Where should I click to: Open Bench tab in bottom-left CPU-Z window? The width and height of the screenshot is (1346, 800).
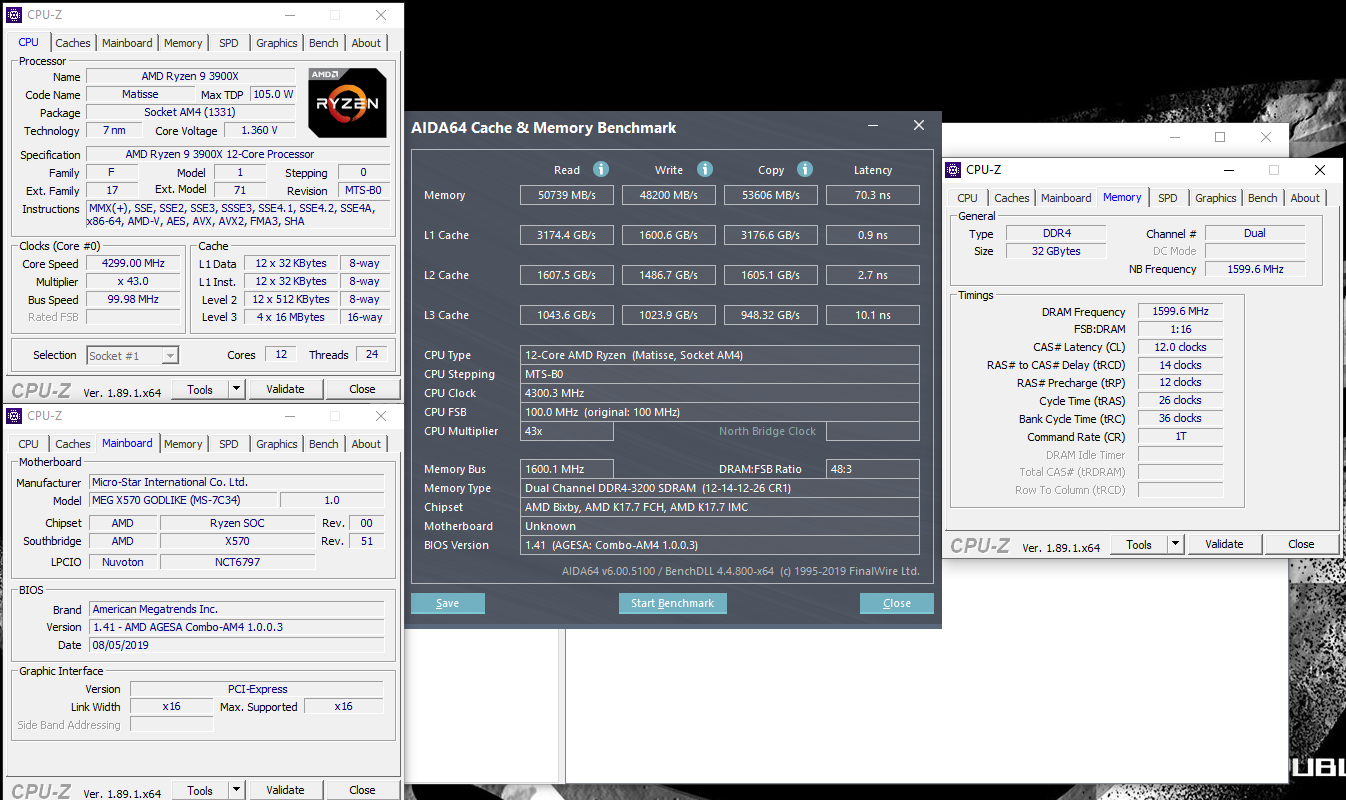click(x=324, y=444)
